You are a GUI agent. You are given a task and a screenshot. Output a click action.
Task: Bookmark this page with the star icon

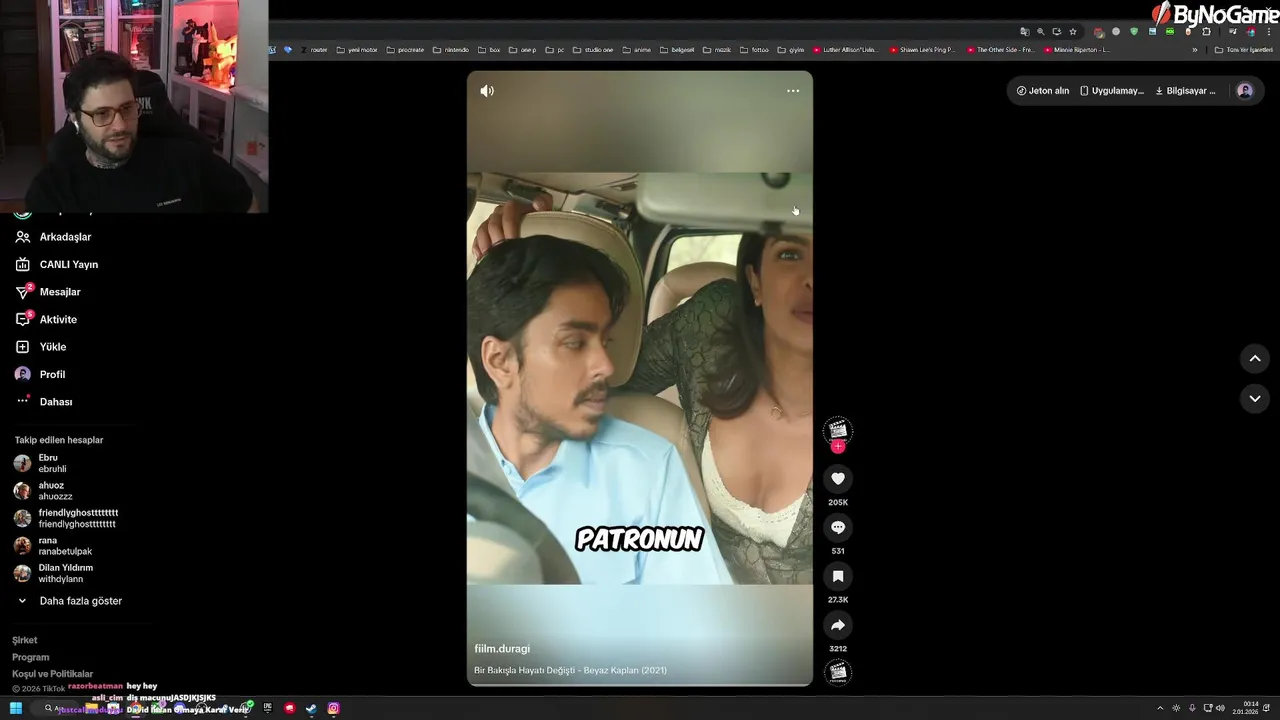[x=1073, y=32]
